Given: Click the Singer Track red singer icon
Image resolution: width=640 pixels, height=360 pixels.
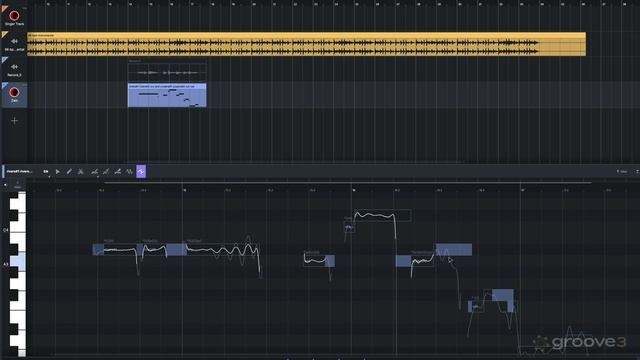Looking at the screenshot, I should click(14, 16).
